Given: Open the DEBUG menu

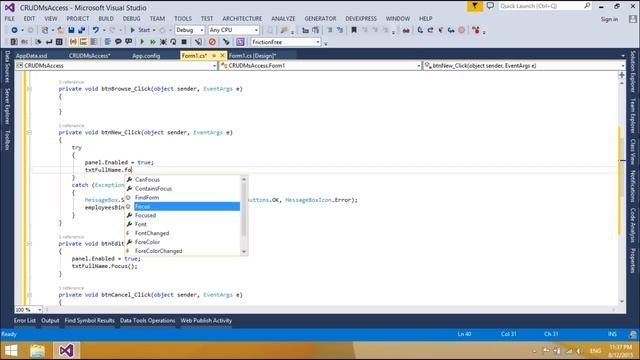Looking at the screenshot, I should pos(131,19).
